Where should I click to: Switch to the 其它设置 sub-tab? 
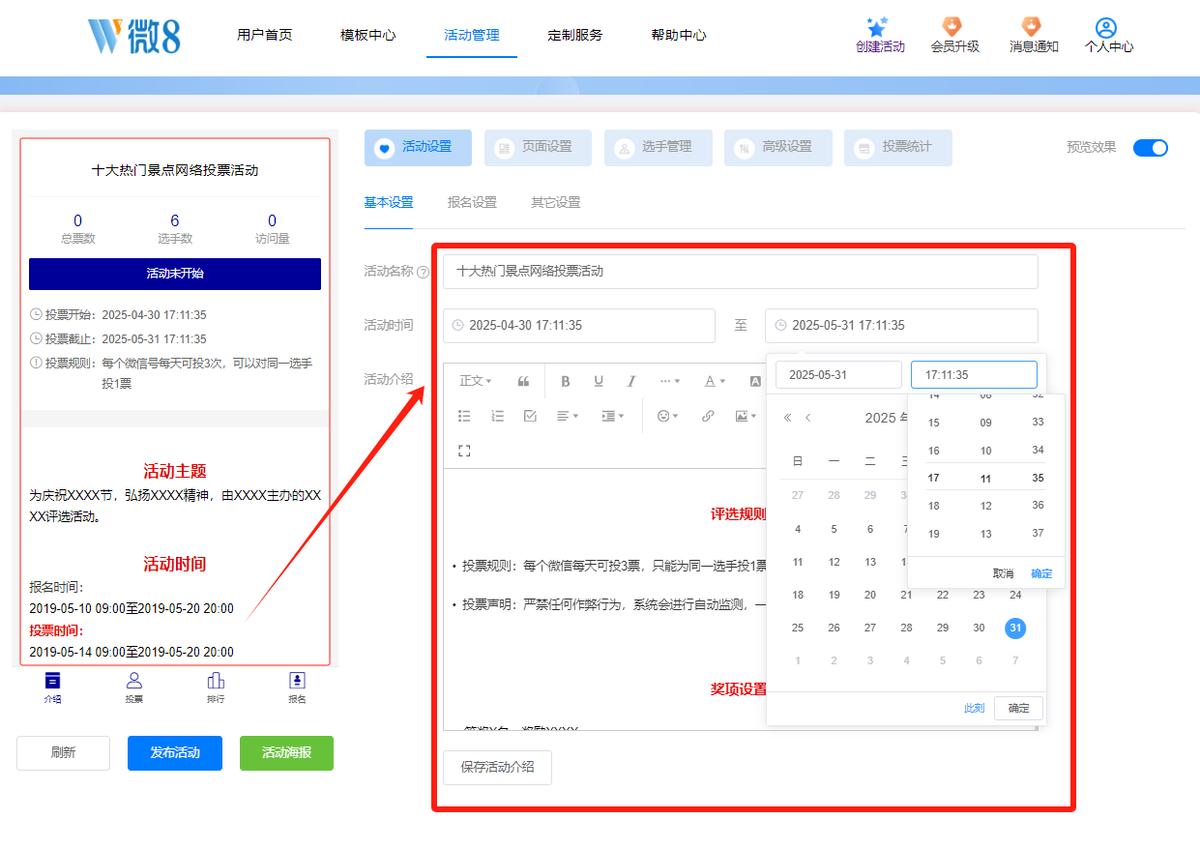tap(556, 202)
